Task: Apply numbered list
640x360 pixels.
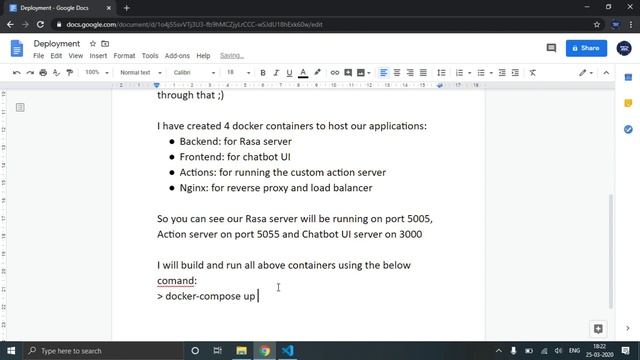Action: coord(459,73)
